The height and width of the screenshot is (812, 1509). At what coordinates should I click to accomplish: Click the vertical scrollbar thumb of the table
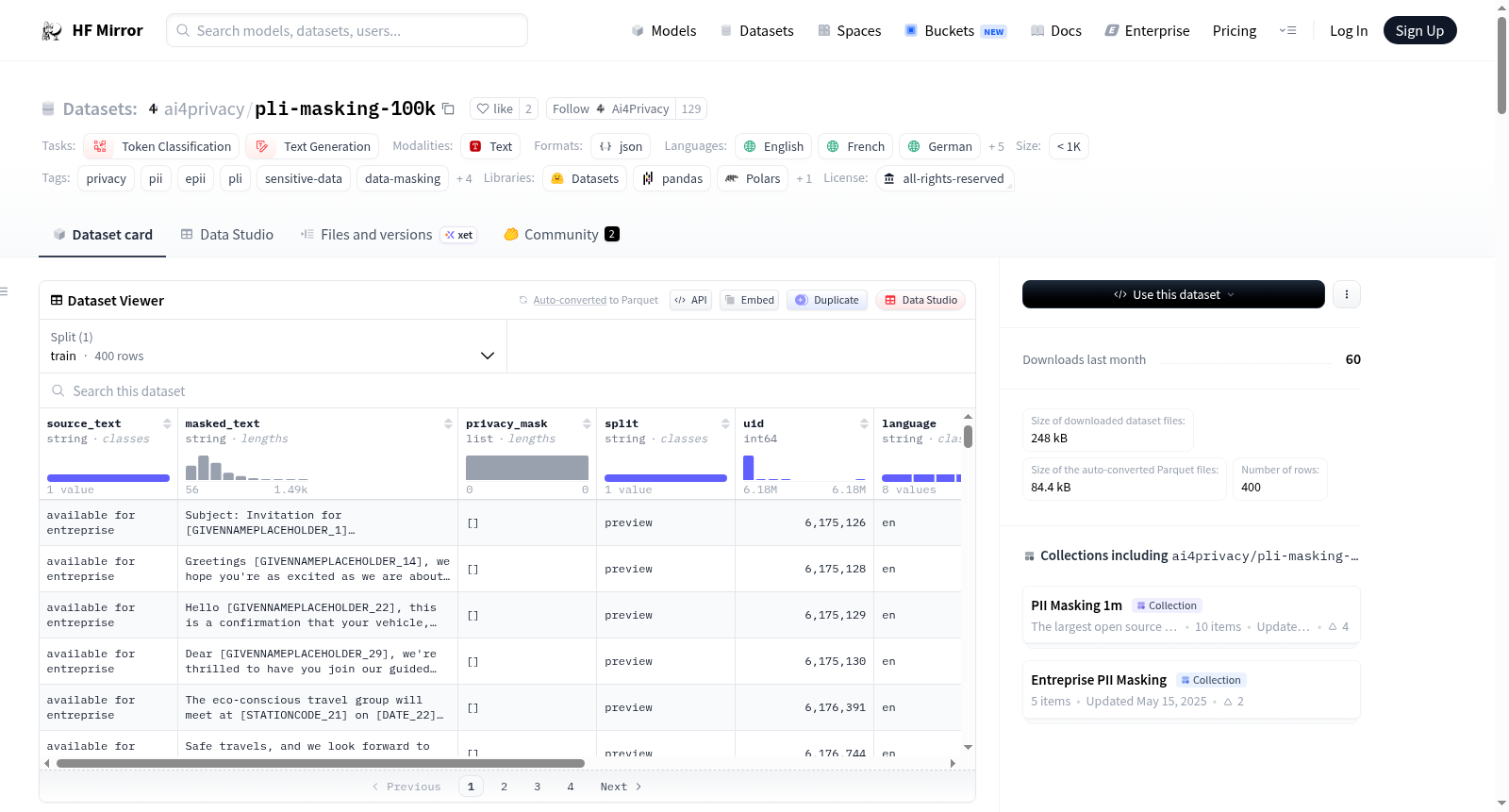(969, 436)
